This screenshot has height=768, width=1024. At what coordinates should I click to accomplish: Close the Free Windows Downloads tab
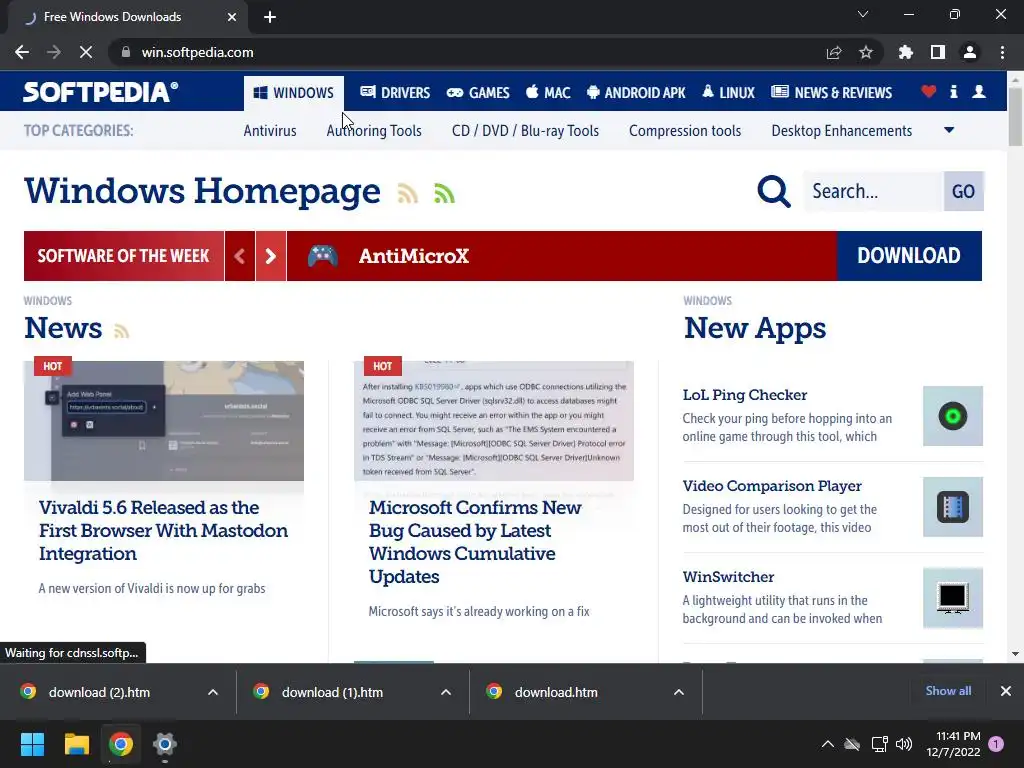point(232,17)
